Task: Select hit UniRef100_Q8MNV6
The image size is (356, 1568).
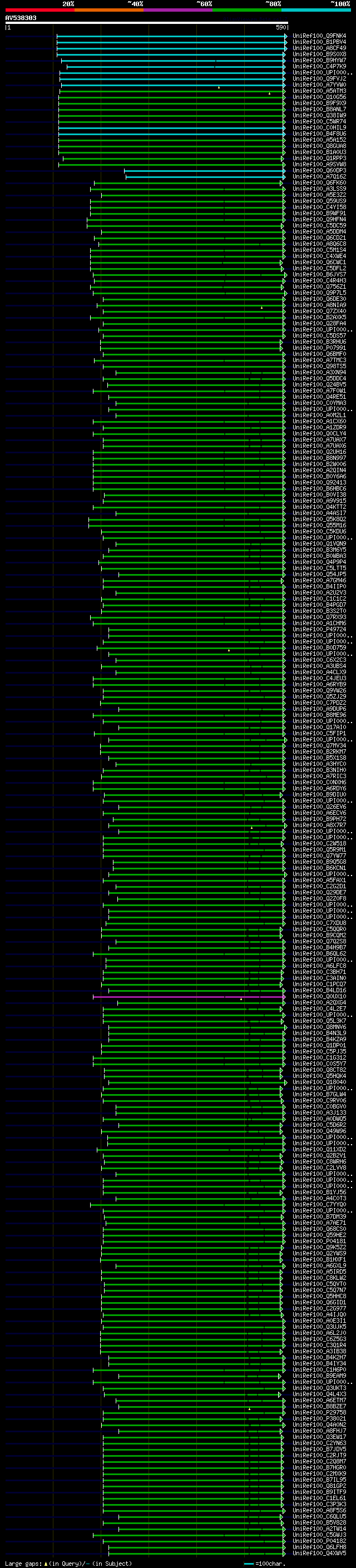Action: [319, 1027]
